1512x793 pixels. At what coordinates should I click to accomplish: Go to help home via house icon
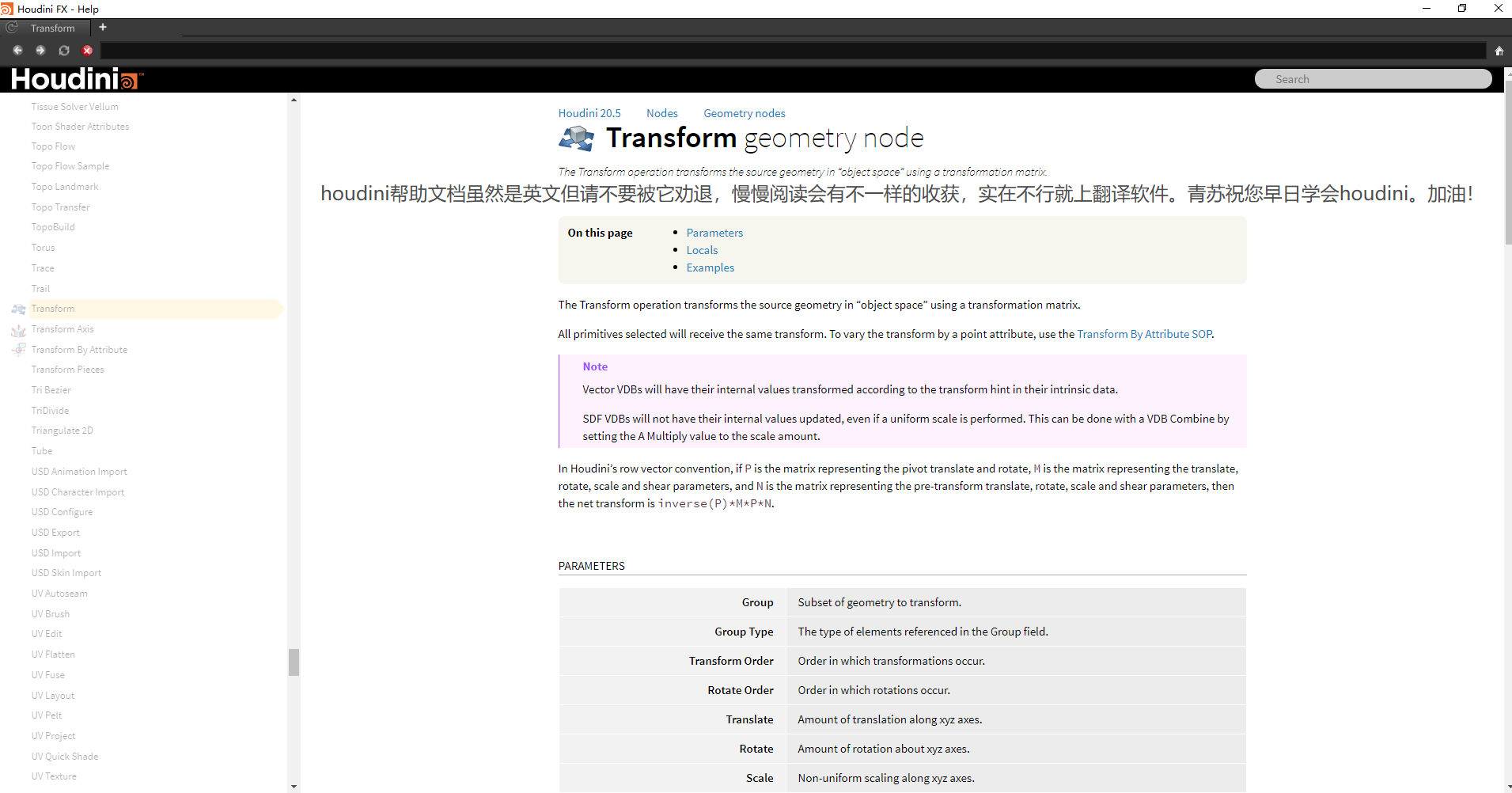click(x=1499, y=51)
